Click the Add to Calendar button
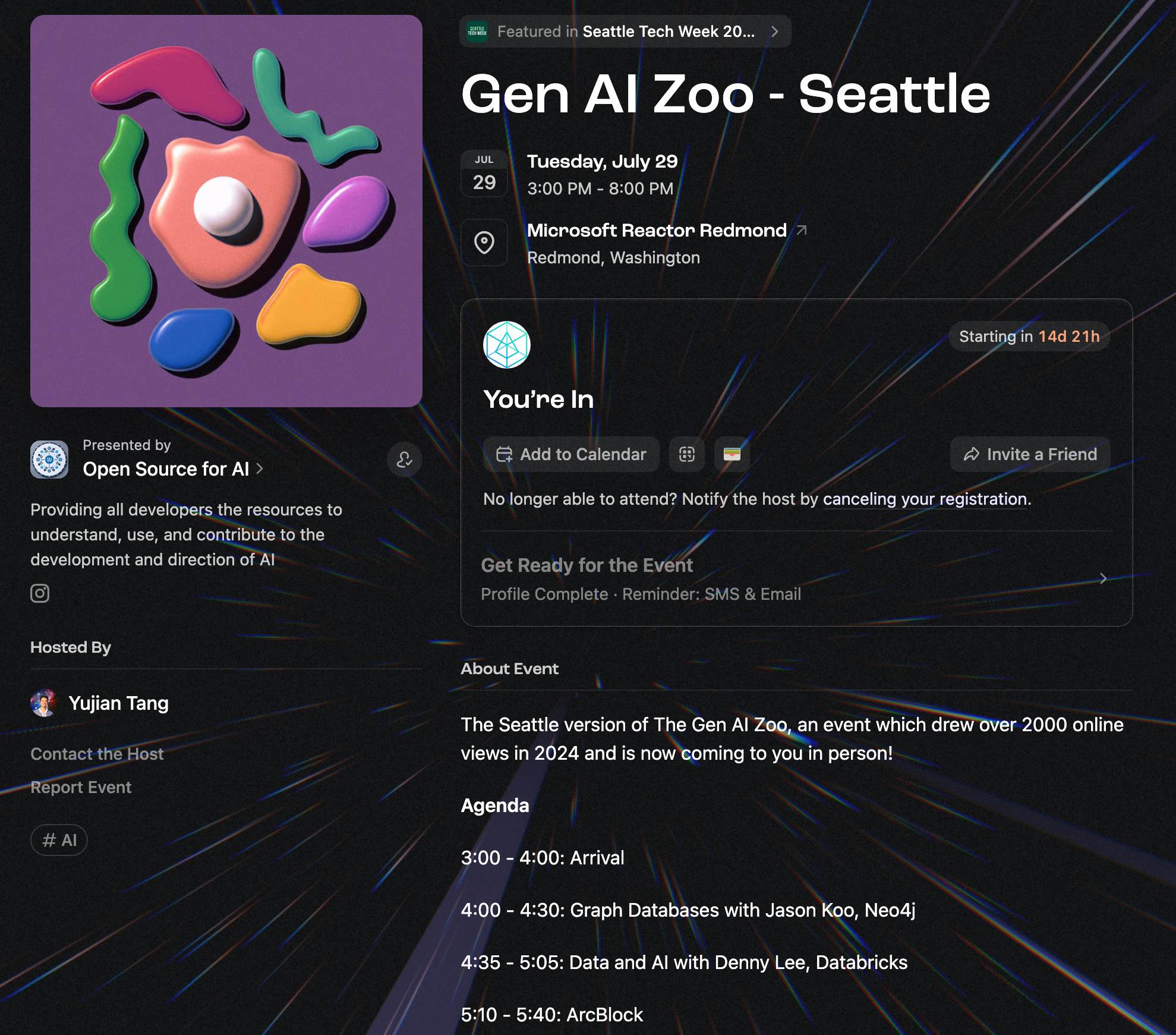Screen dimensions: 1176x1035 [571, 454]
